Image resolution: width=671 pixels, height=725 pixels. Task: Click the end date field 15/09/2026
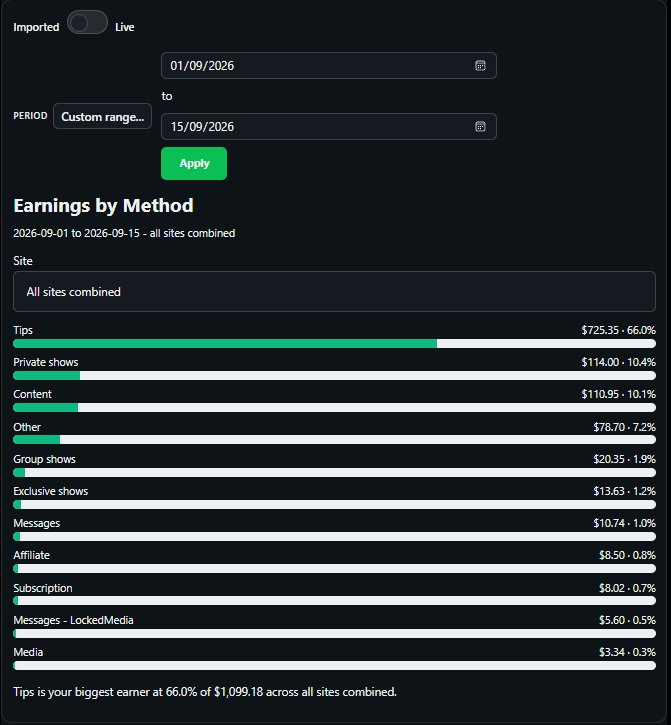coord(329,127)
